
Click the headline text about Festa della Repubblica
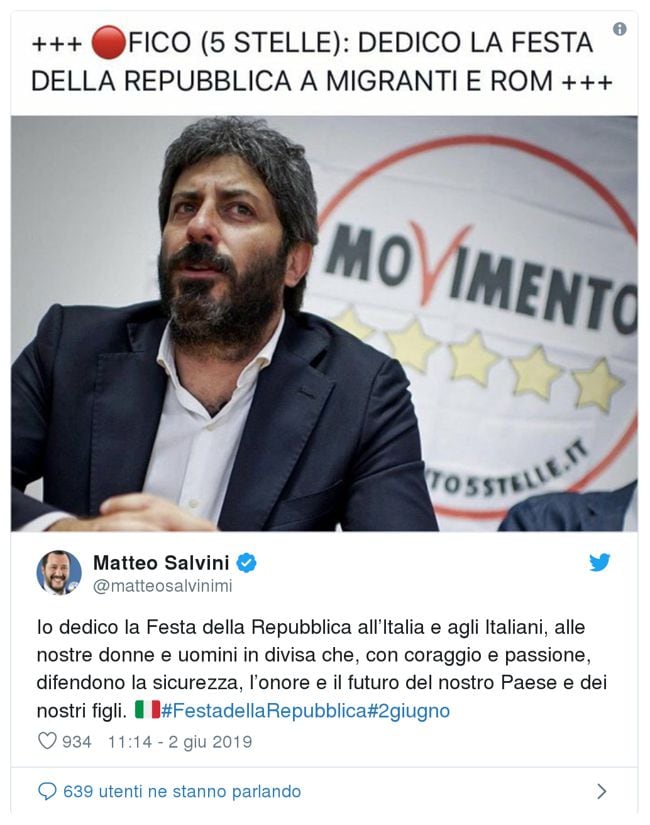(322, 62)
